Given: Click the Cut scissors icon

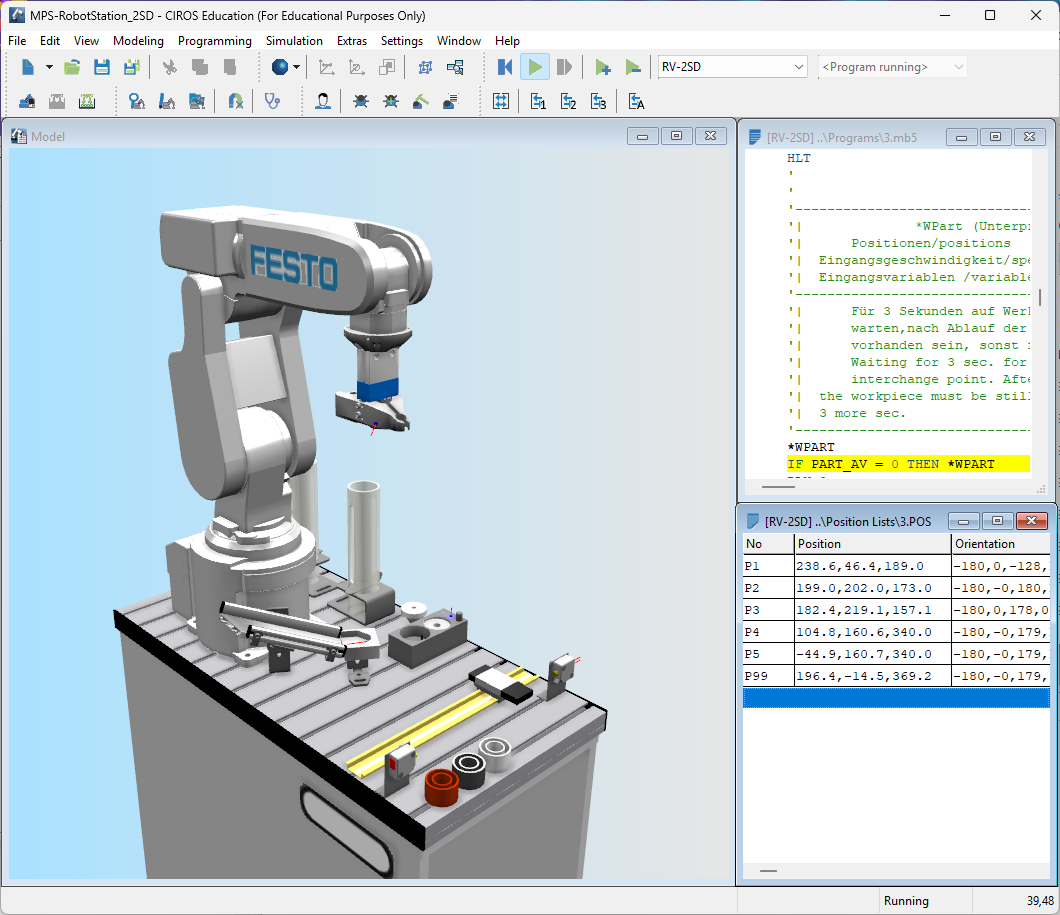Looking at the screenshot, I should 170,67.
